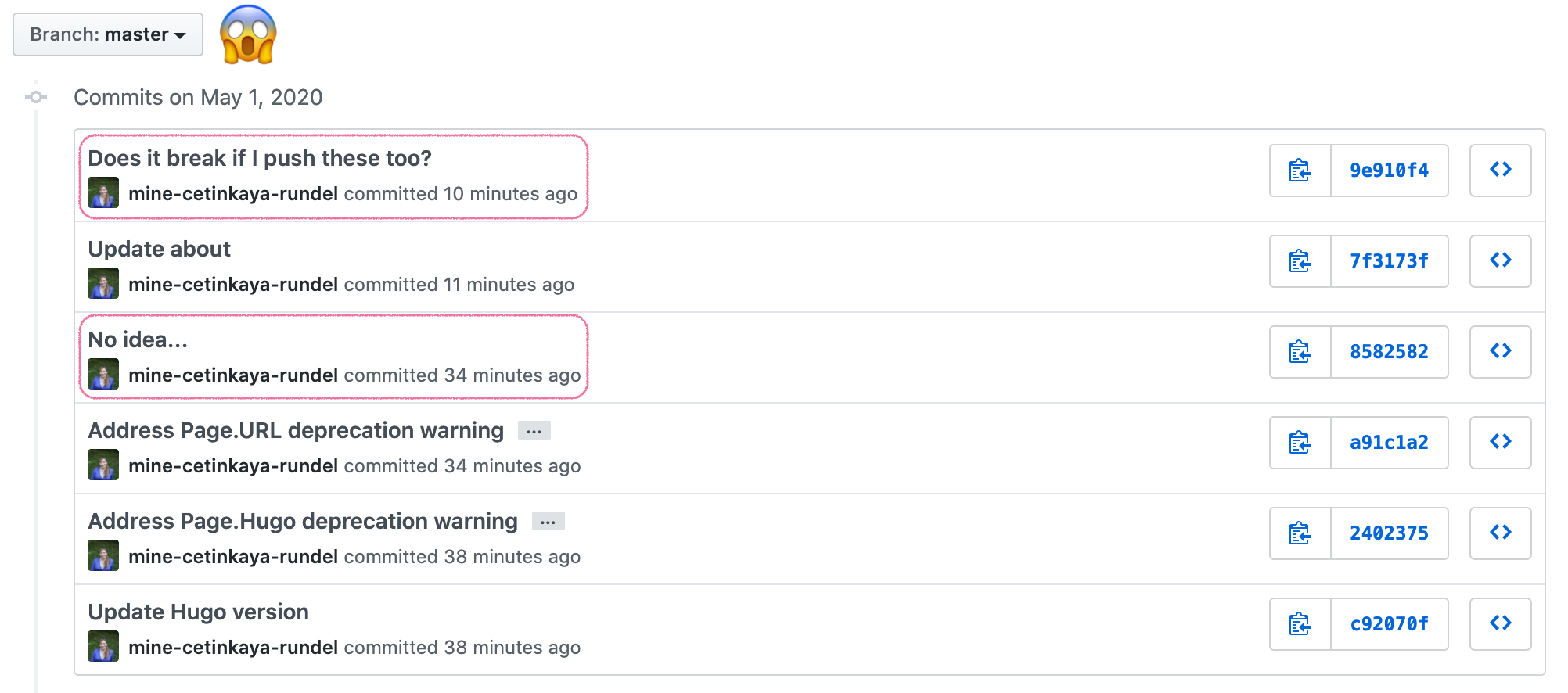Viewport: 1568px width, 693px height.
Task: Expand Address Page.URL deprecation warning description
Action: 534,431
